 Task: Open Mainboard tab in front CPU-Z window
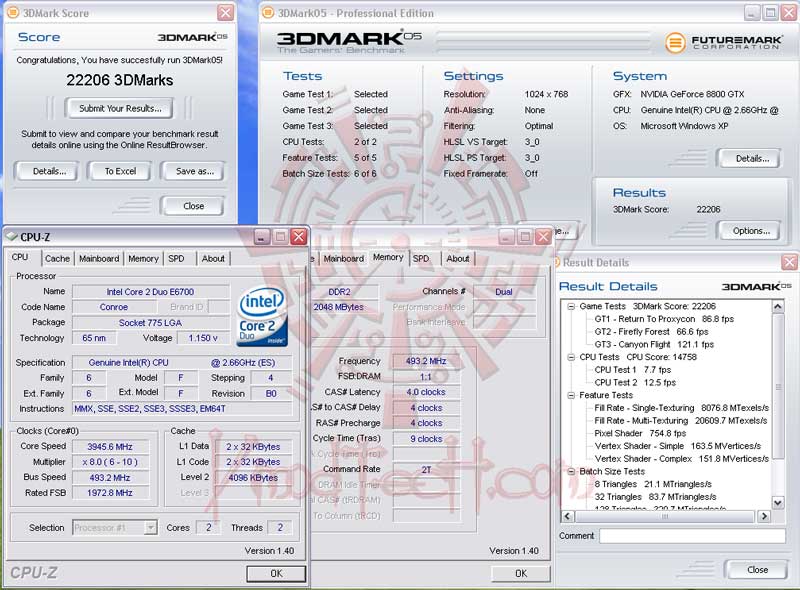[99, 259]
